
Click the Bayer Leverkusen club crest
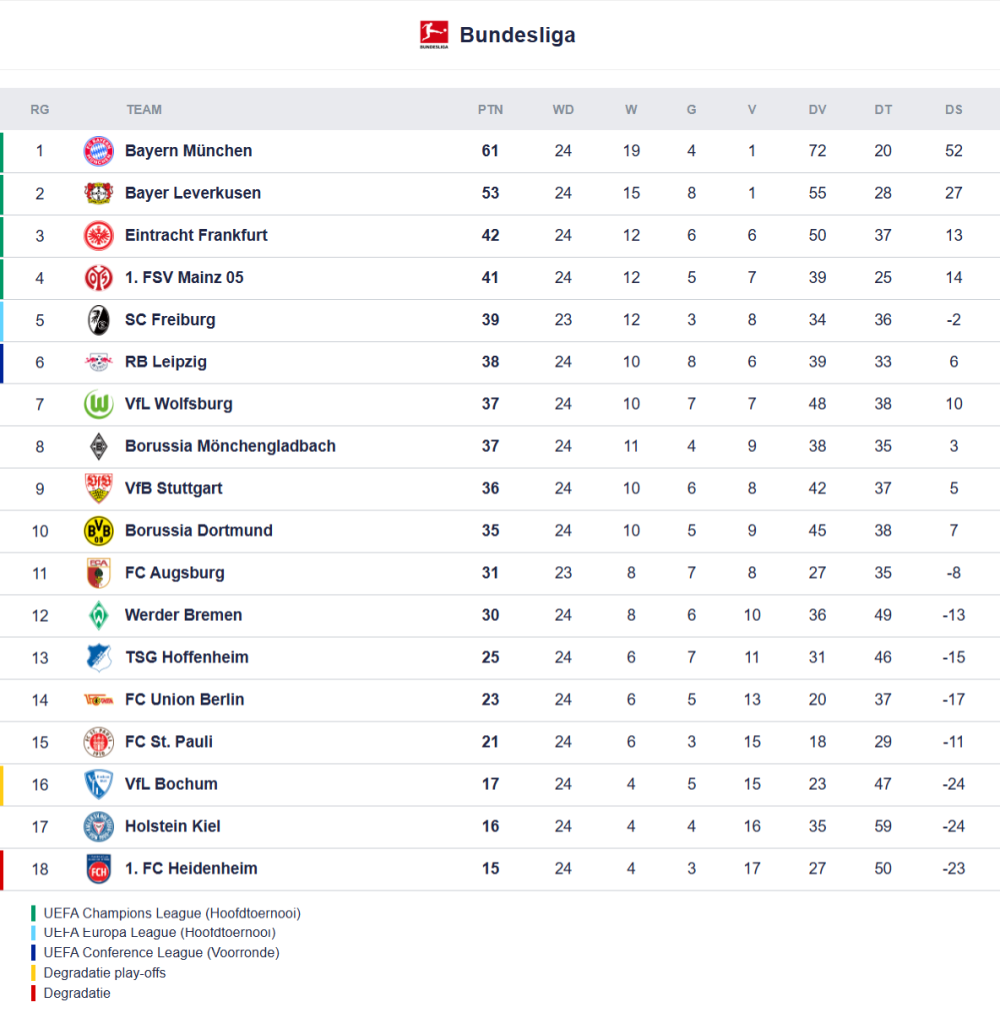(98, 193)
